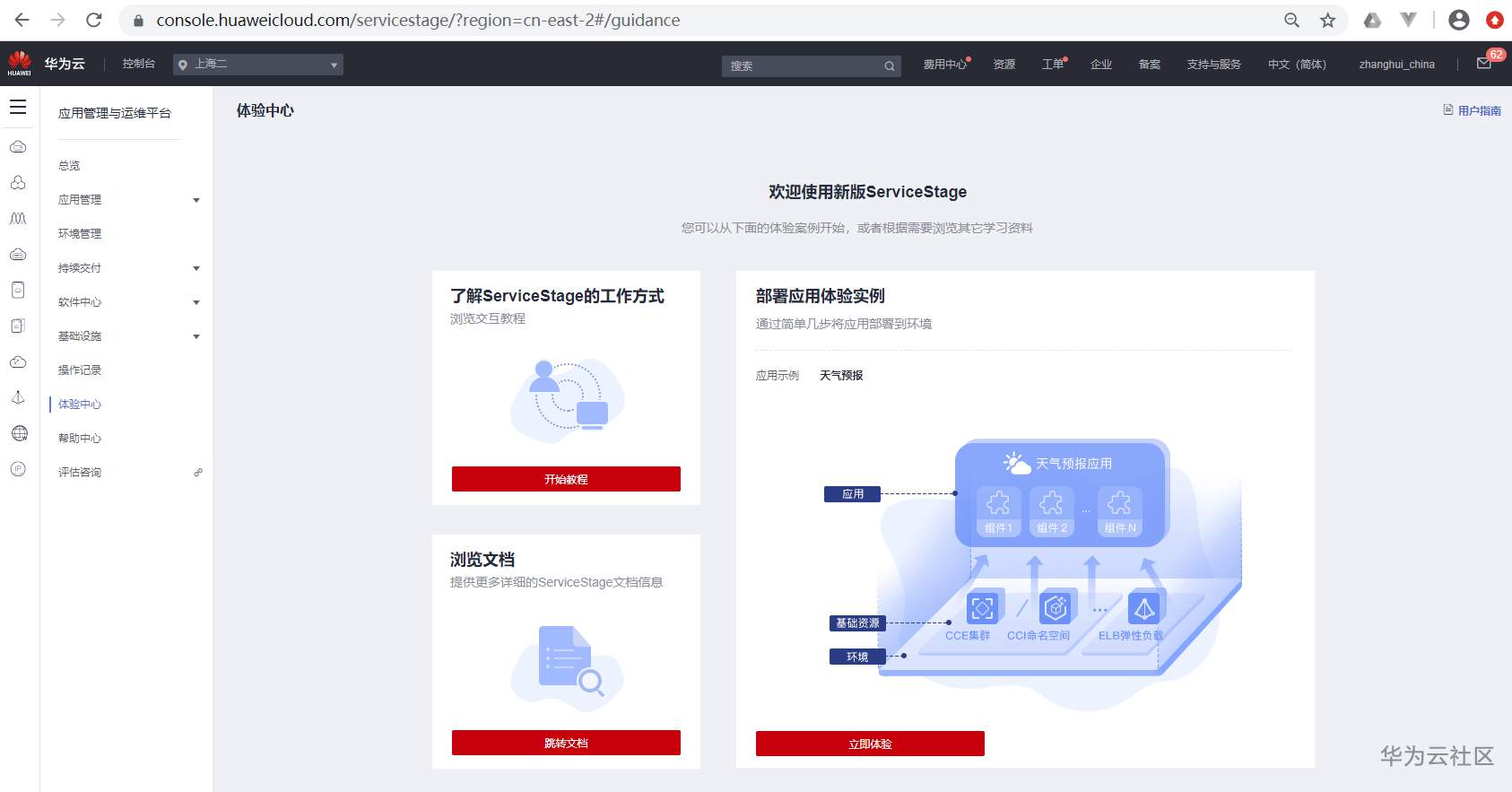Click the site lock icon in the address bar
Image resolution: width=1512 pixels, height=792 pixels.
(x=138, y=20)
